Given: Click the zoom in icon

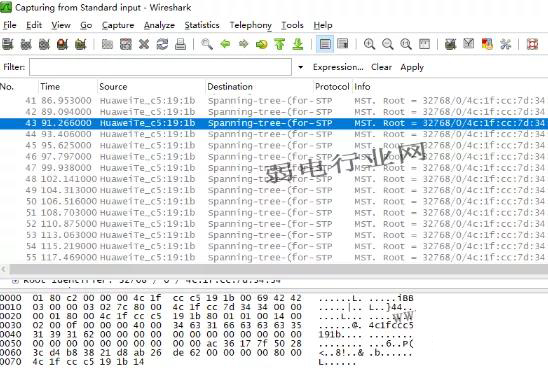Looking at the screenshot, I should coord(369,44).
